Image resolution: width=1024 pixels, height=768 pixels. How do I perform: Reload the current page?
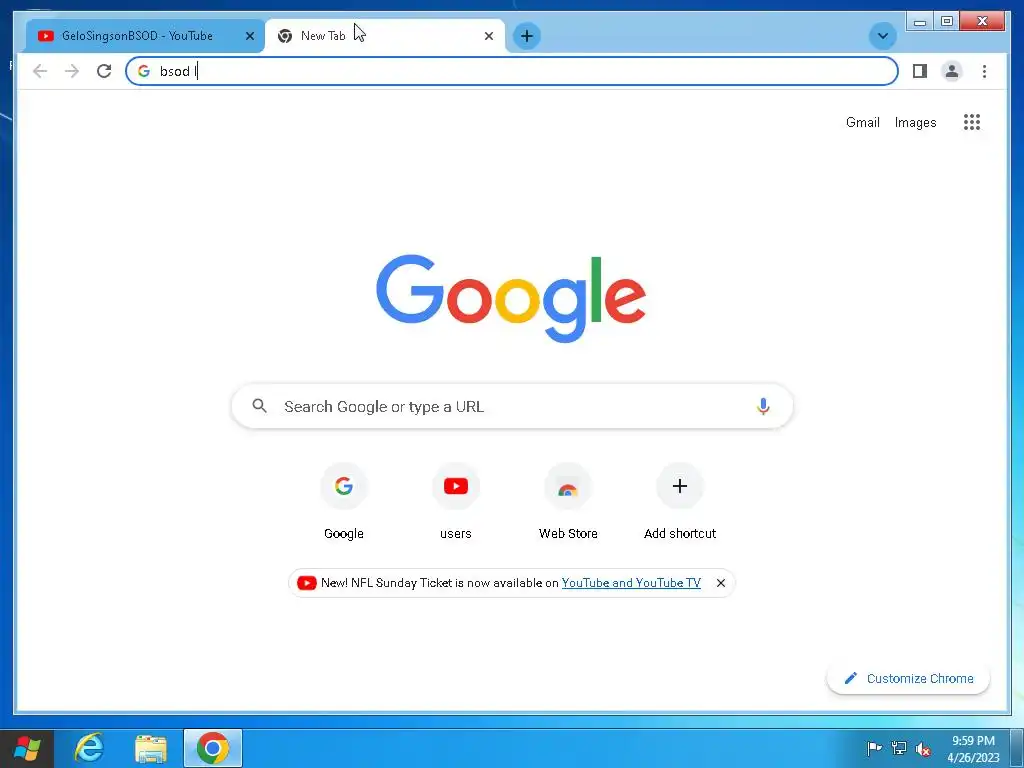pos(104,71)
